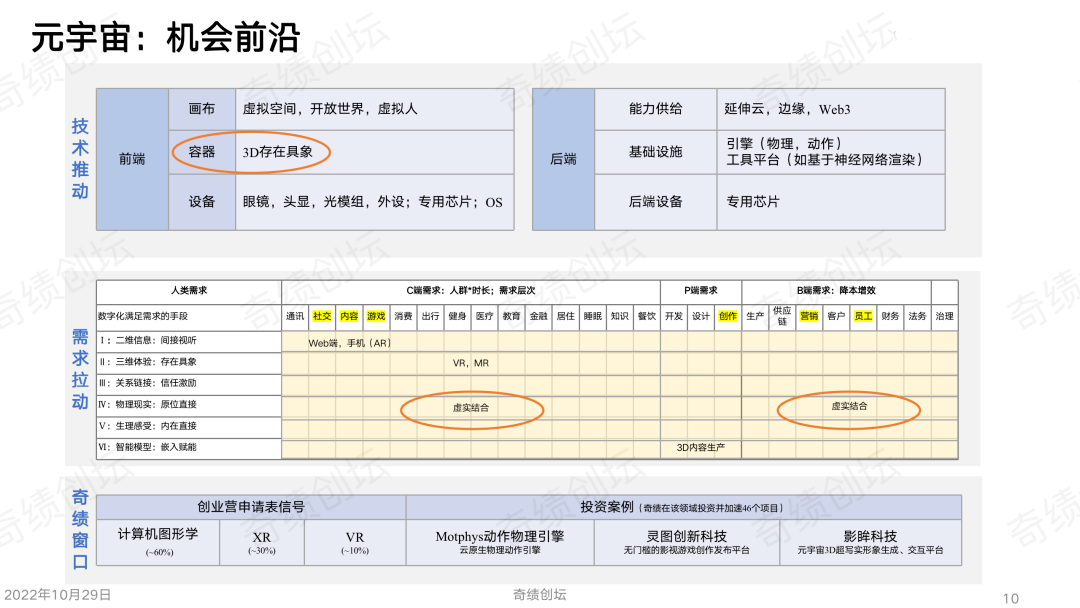Select the '教育' column header
This screenshot has width=1080, height=608.
[x=511, y=316]
